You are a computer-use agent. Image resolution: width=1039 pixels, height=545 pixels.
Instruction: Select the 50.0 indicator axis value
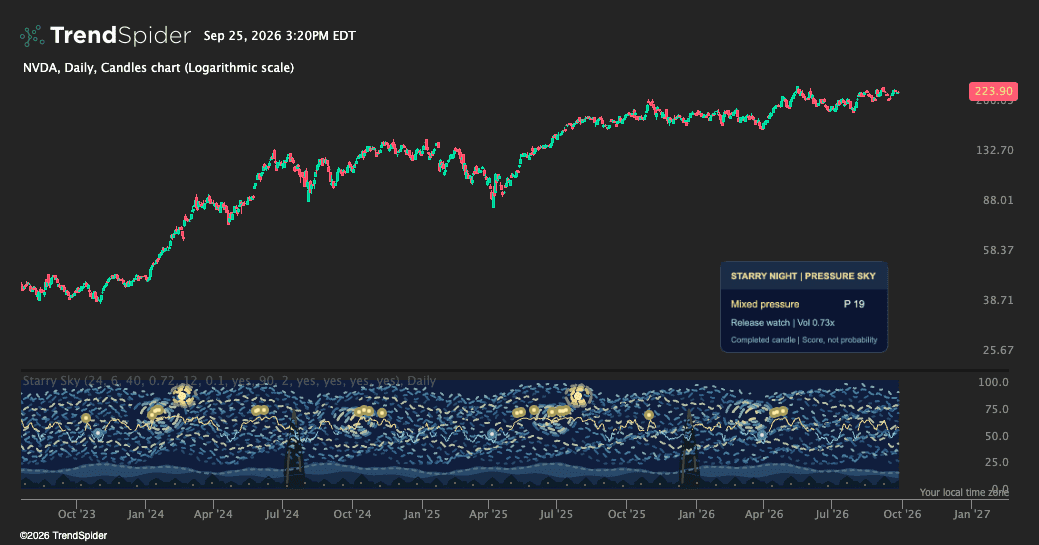click(x=997, y=436)
